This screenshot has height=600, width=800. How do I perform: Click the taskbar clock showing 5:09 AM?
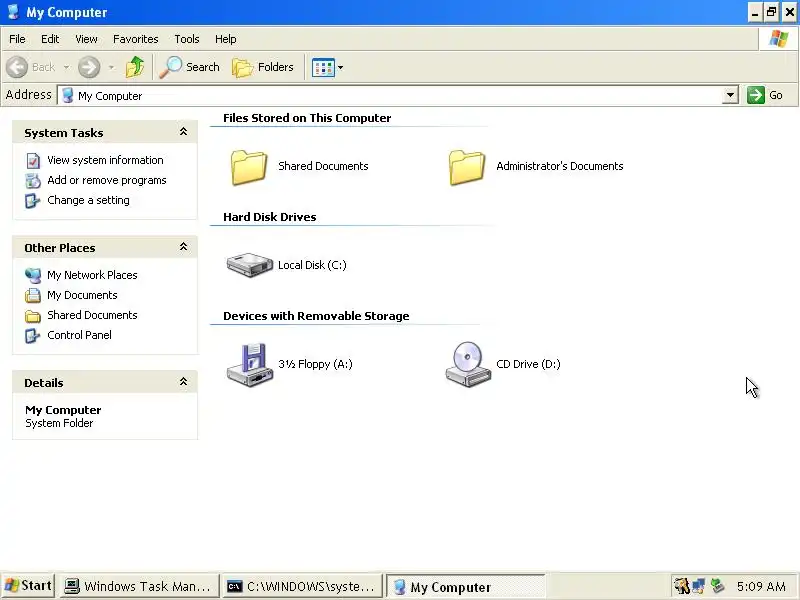(x=761, y=586)
